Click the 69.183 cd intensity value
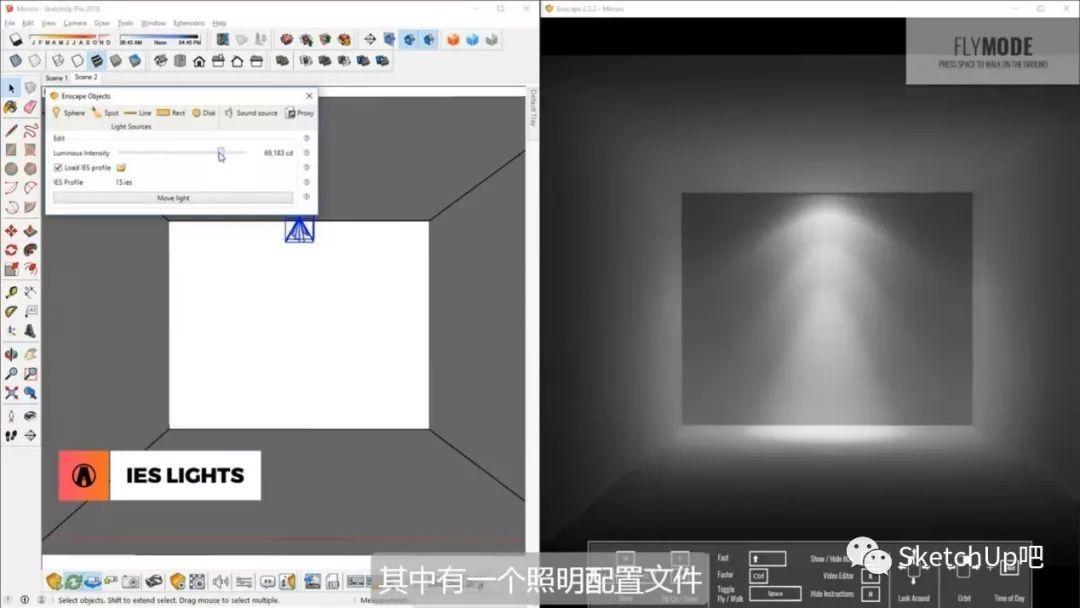 pyautogui.click(x=278, y=153)
